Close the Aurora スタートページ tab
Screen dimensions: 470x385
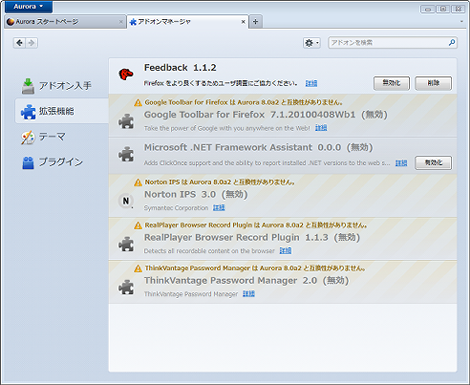click(121, 22)
